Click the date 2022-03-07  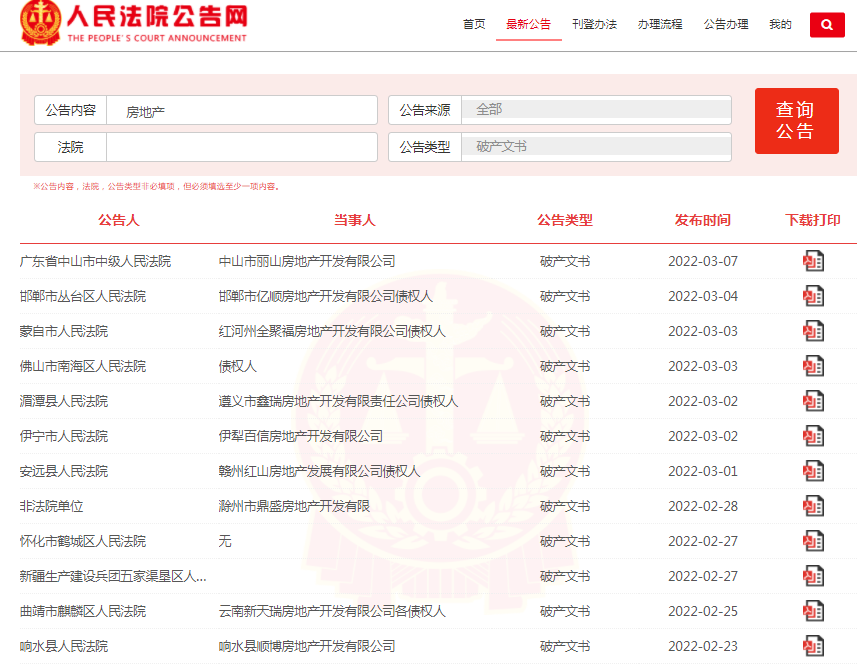703,261
